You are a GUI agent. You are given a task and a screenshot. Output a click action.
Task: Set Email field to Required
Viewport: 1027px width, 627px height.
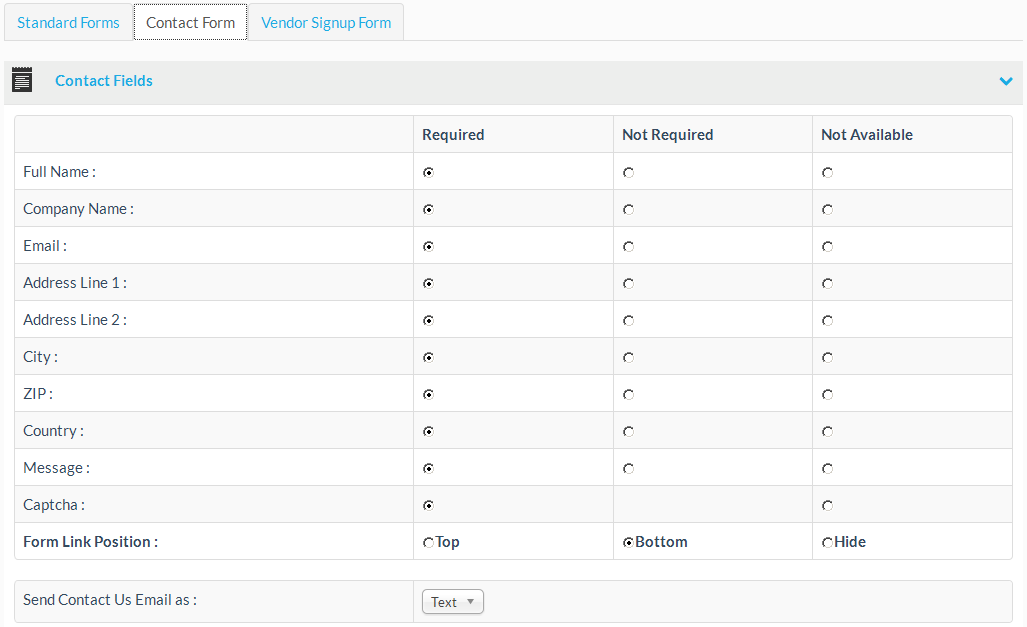click(x=428, y=247)
